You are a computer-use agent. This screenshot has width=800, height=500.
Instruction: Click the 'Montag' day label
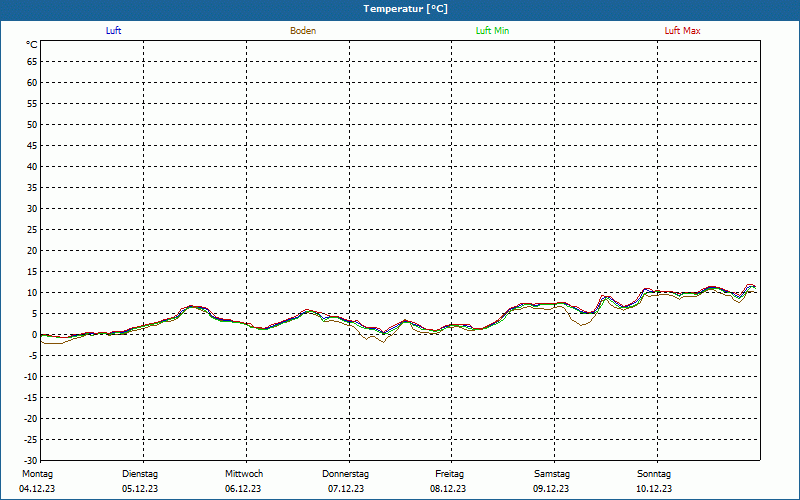[x=37, y=474]
